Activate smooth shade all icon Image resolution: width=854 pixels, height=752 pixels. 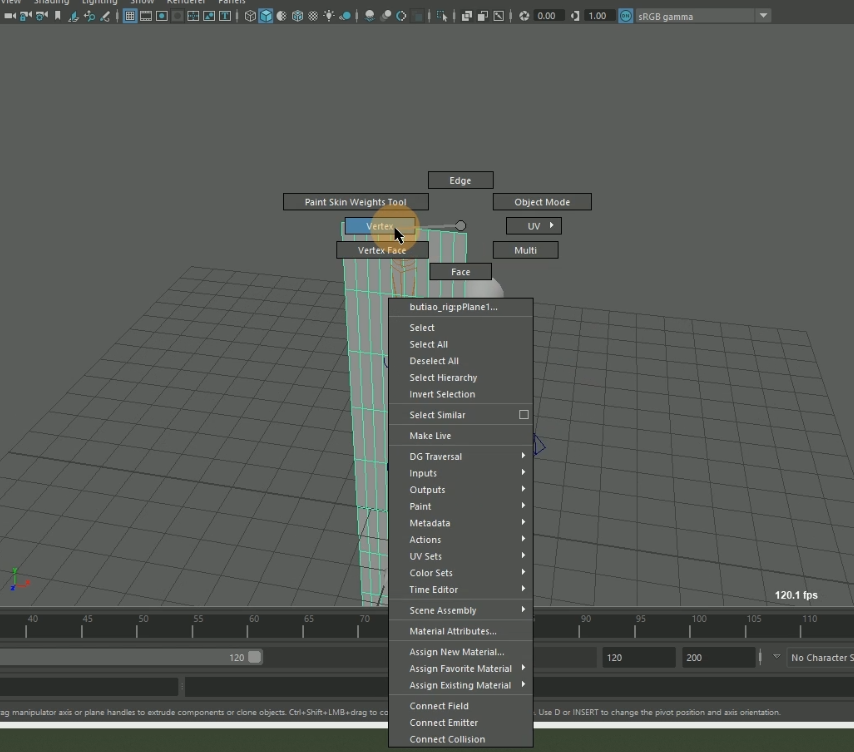tap(266, 16)
